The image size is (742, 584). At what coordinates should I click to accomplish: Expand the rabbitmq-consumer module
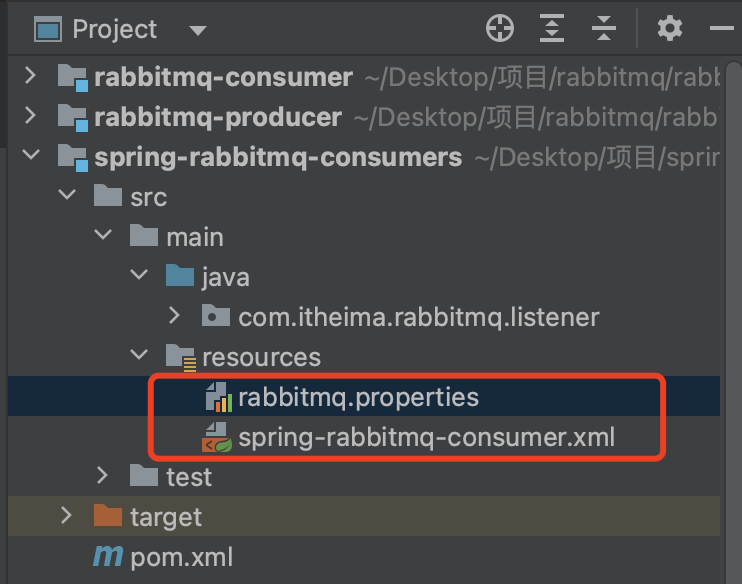(30, 76)
